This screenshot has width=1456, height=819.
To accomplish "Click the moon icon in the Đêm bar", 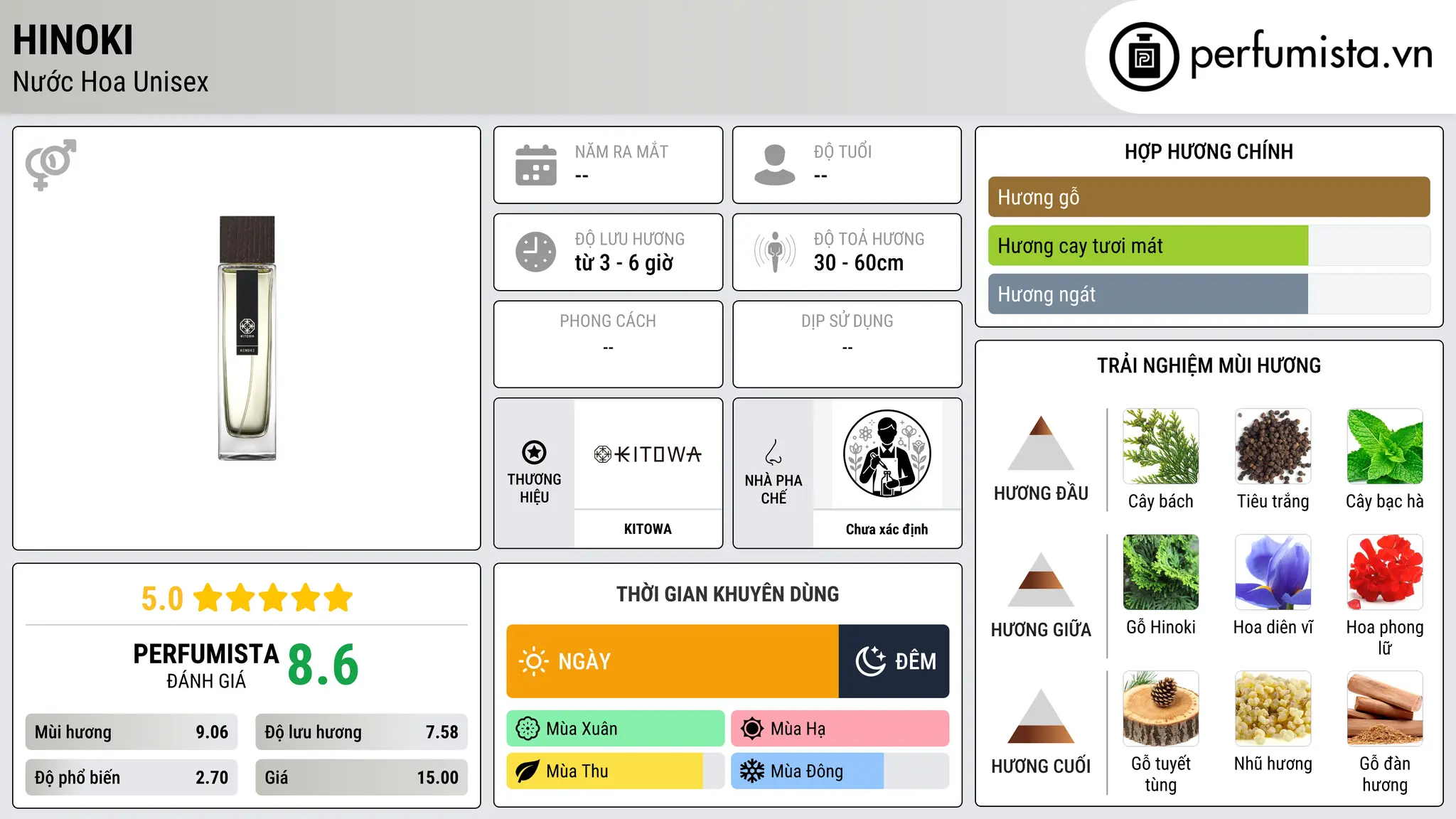I will (871, 661).
